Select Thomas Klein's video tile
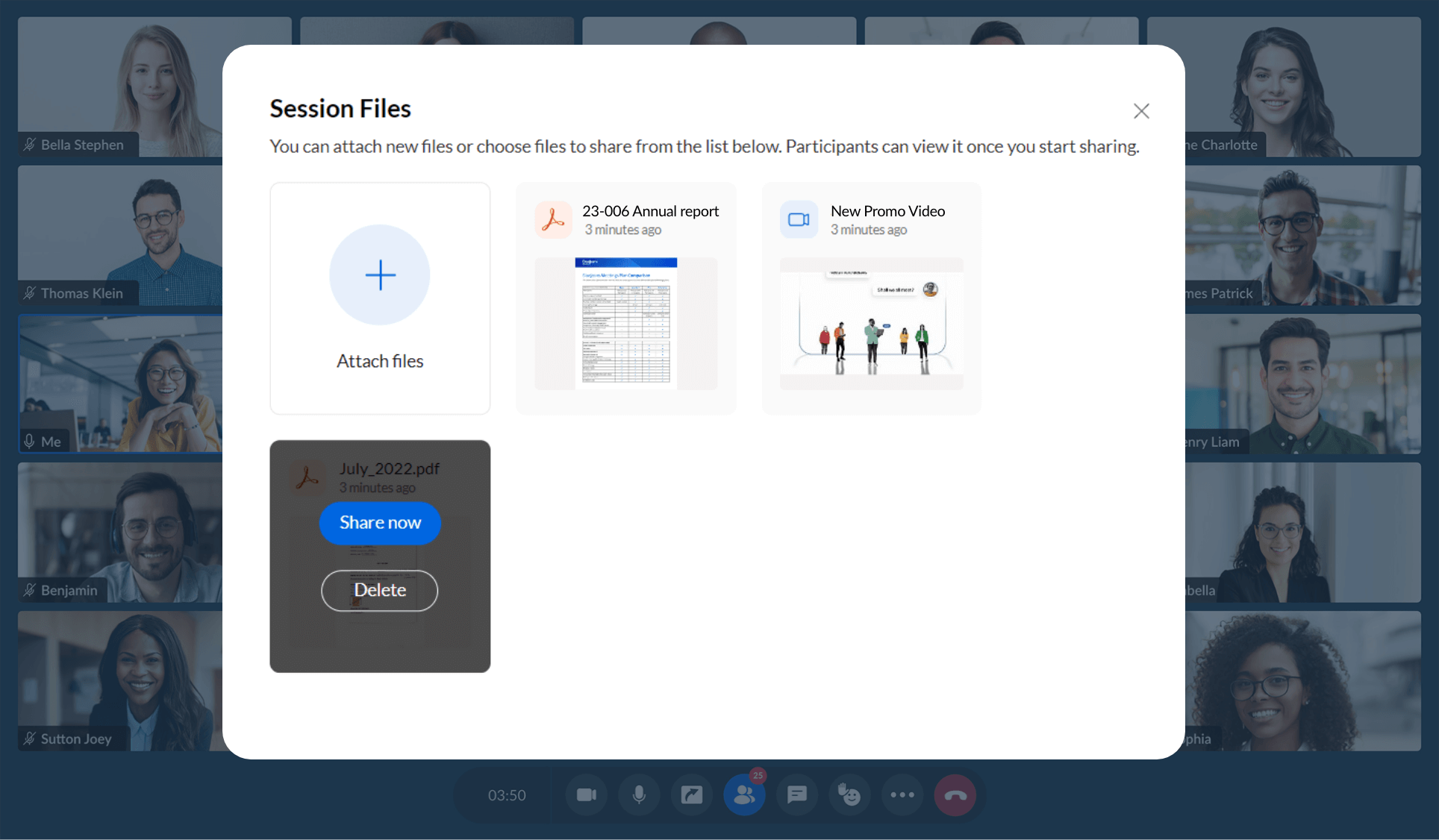This screenshot has height=840, width=1439. tap(119, 235)
